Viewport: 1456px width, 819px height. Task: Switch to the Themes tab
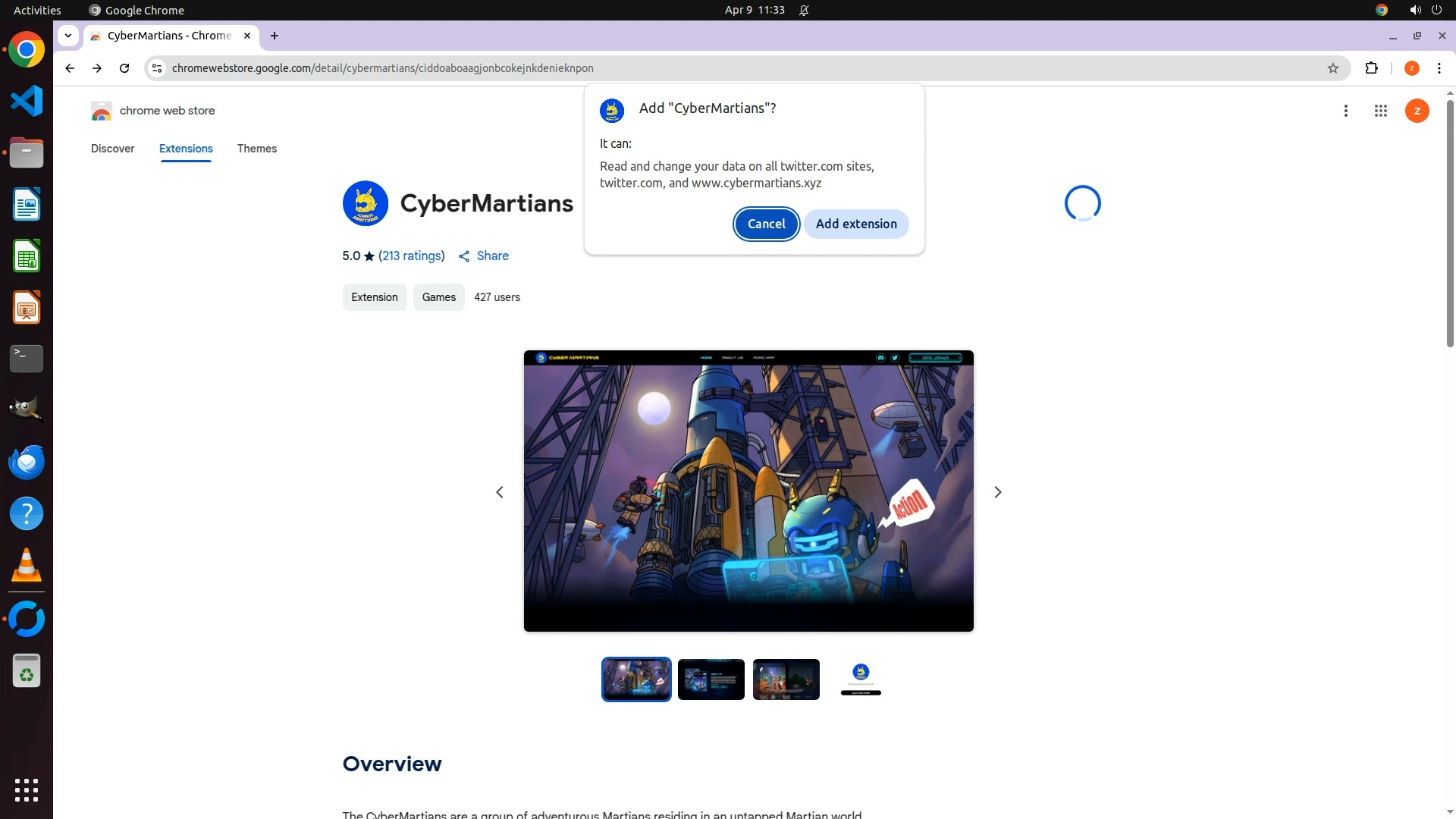256,149
